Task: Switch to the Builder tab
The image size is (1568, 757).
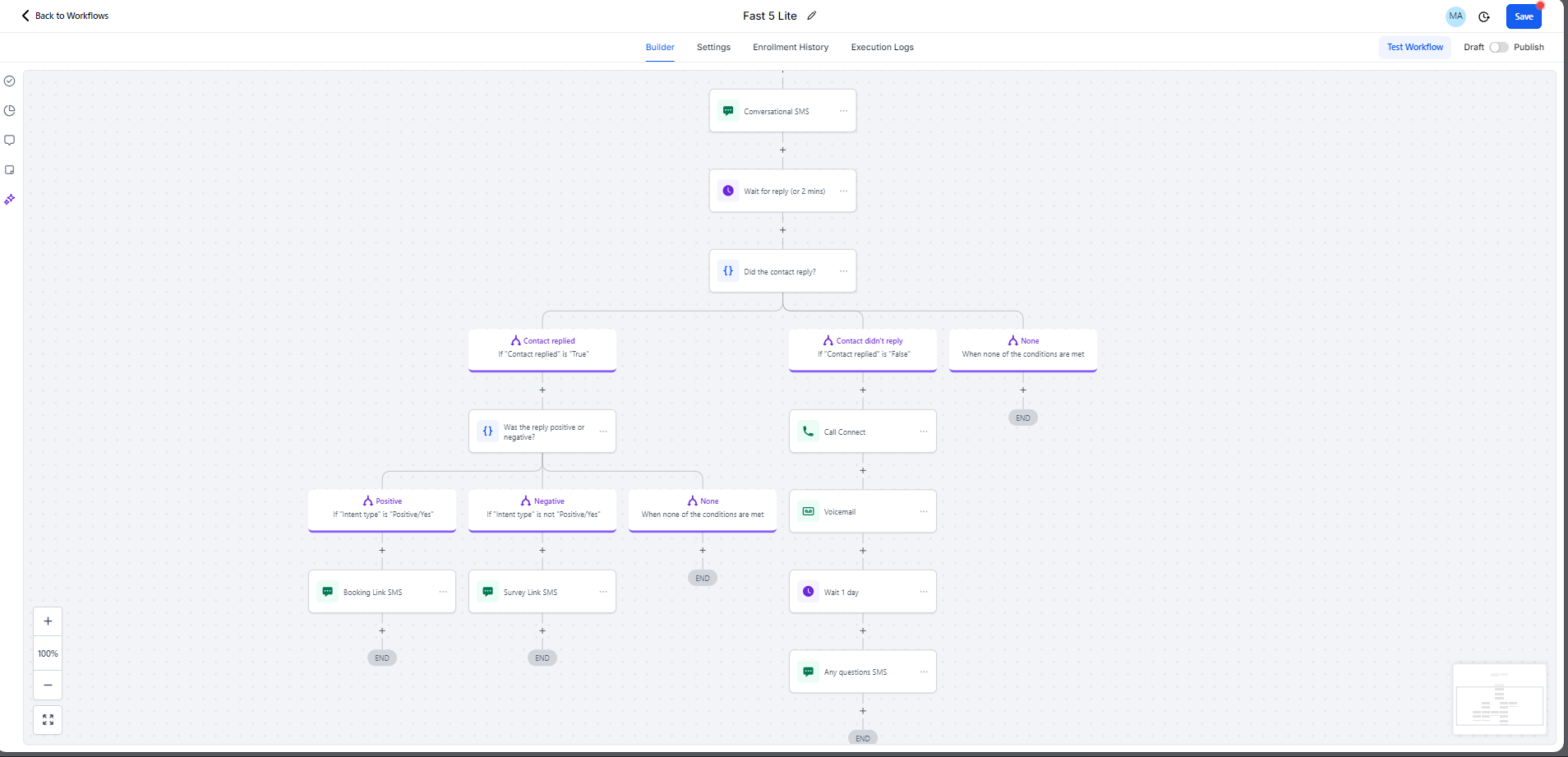Action: click(660, 48)
